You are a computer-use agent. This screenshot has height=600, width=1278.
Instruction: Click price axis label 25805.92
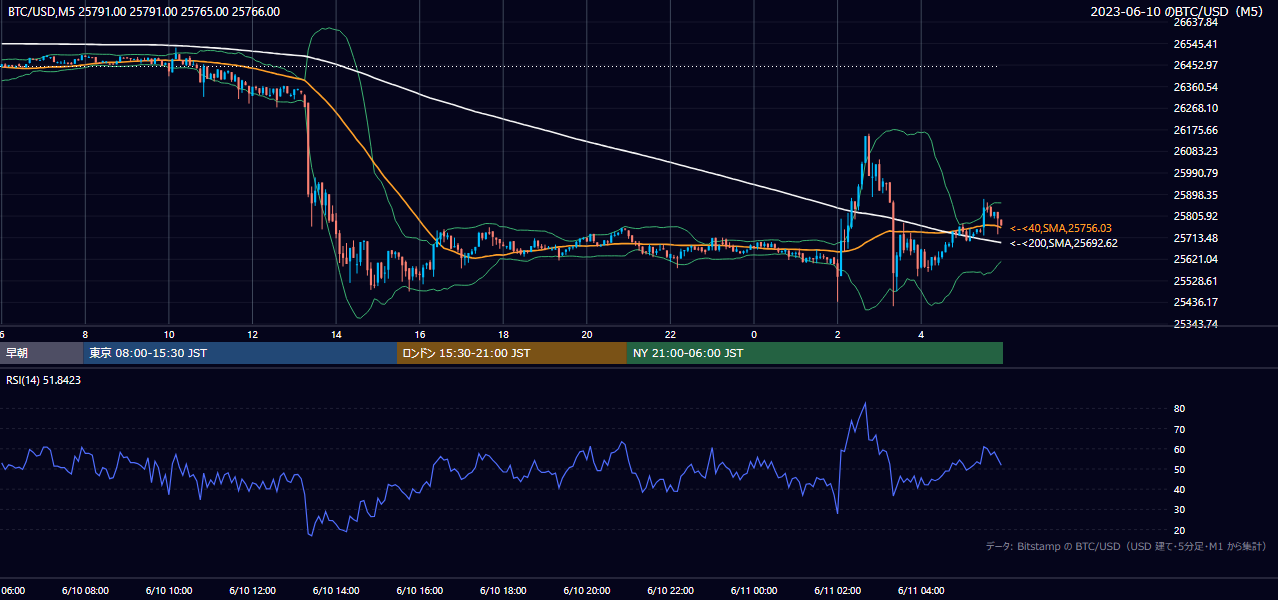click(x=1195, y=216)
